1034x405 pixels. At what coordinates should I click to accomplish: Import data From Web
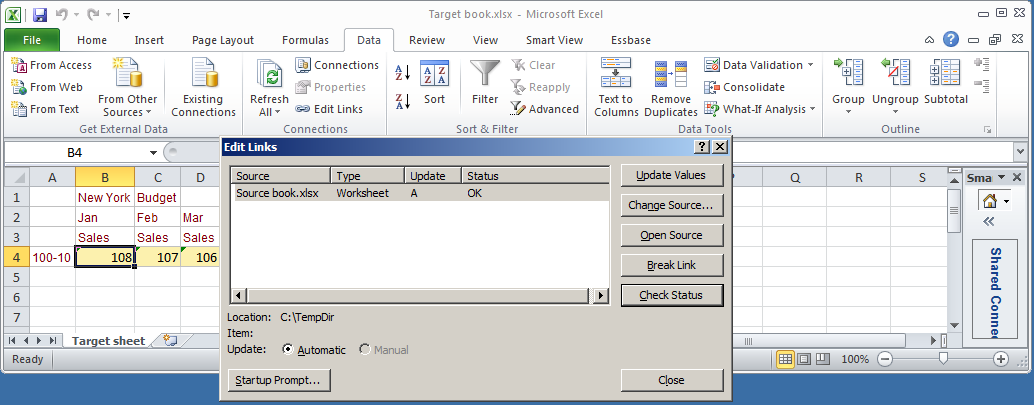point(47,87)
